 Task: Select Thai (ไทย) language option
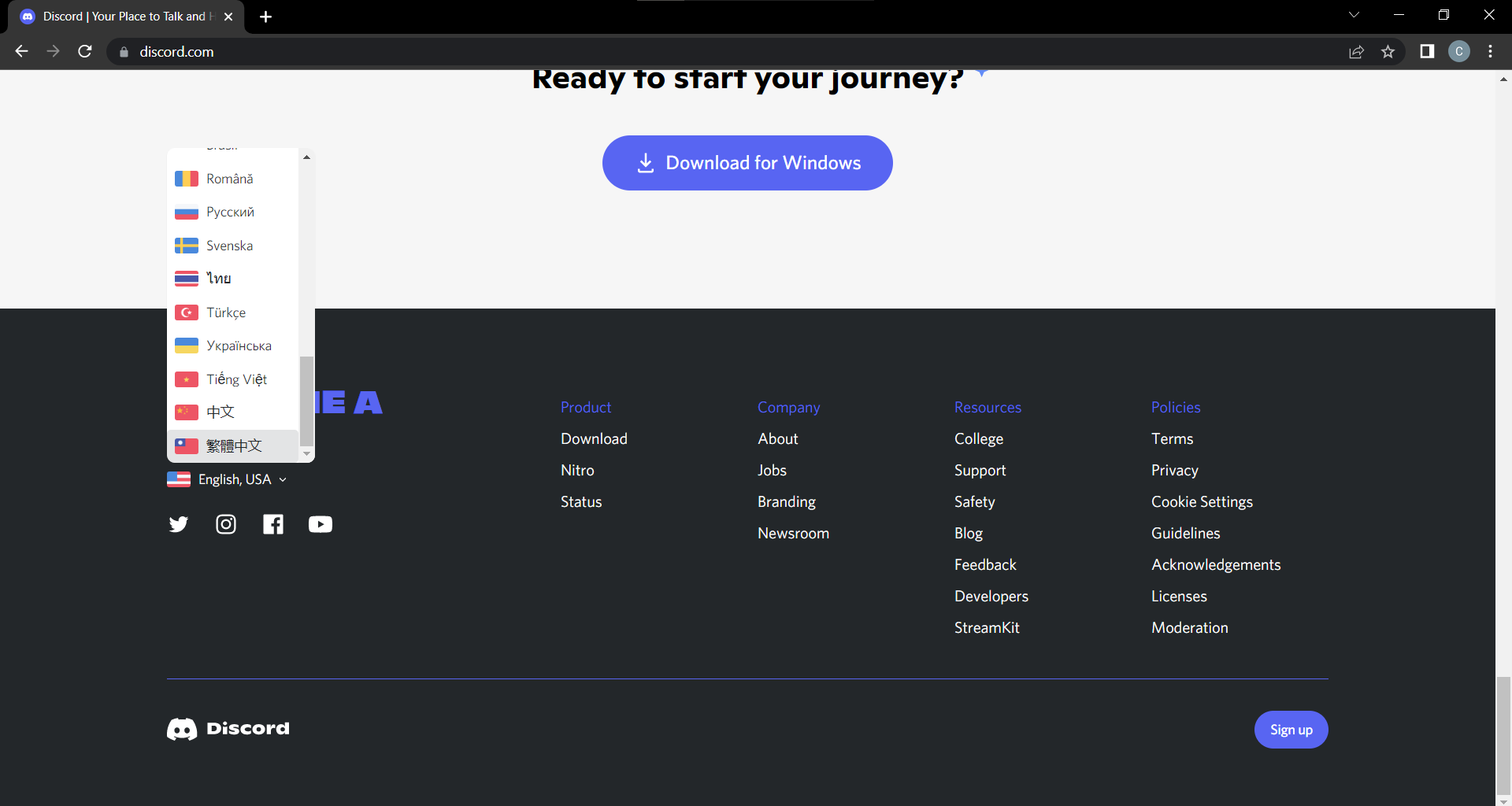pos(233,279)
